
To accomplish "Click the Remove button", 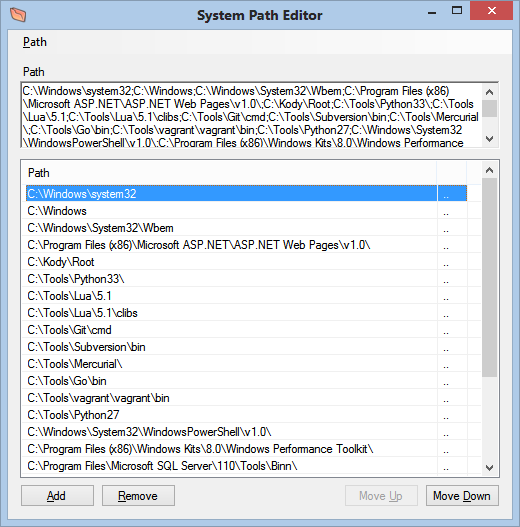I will (138, 495).
